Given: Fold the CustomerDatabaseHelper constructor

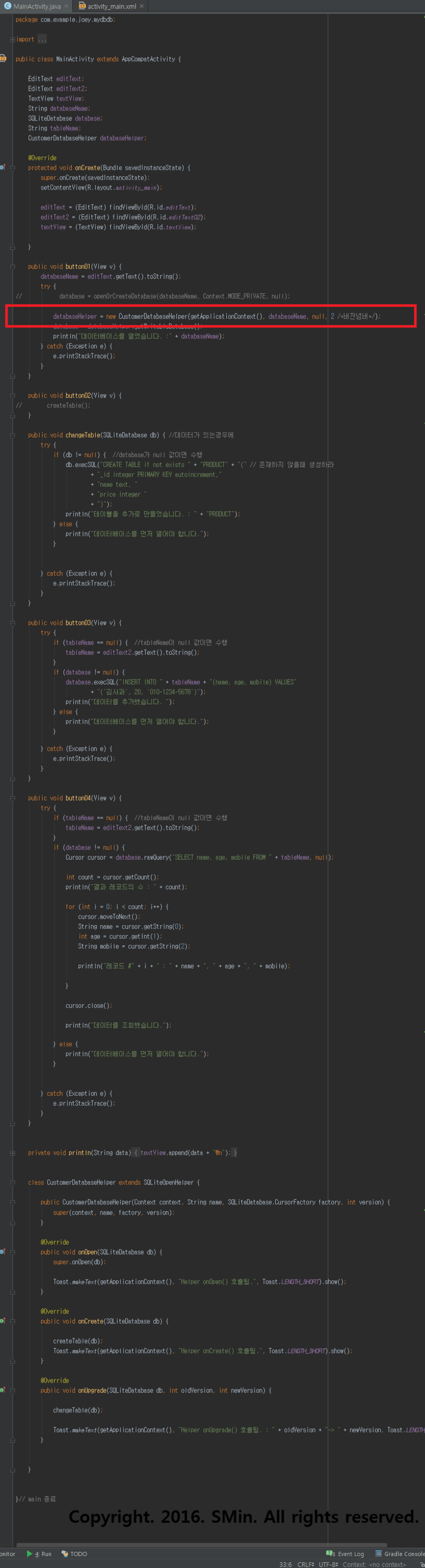Looking at the screenshot, I should coord(12,1202).
